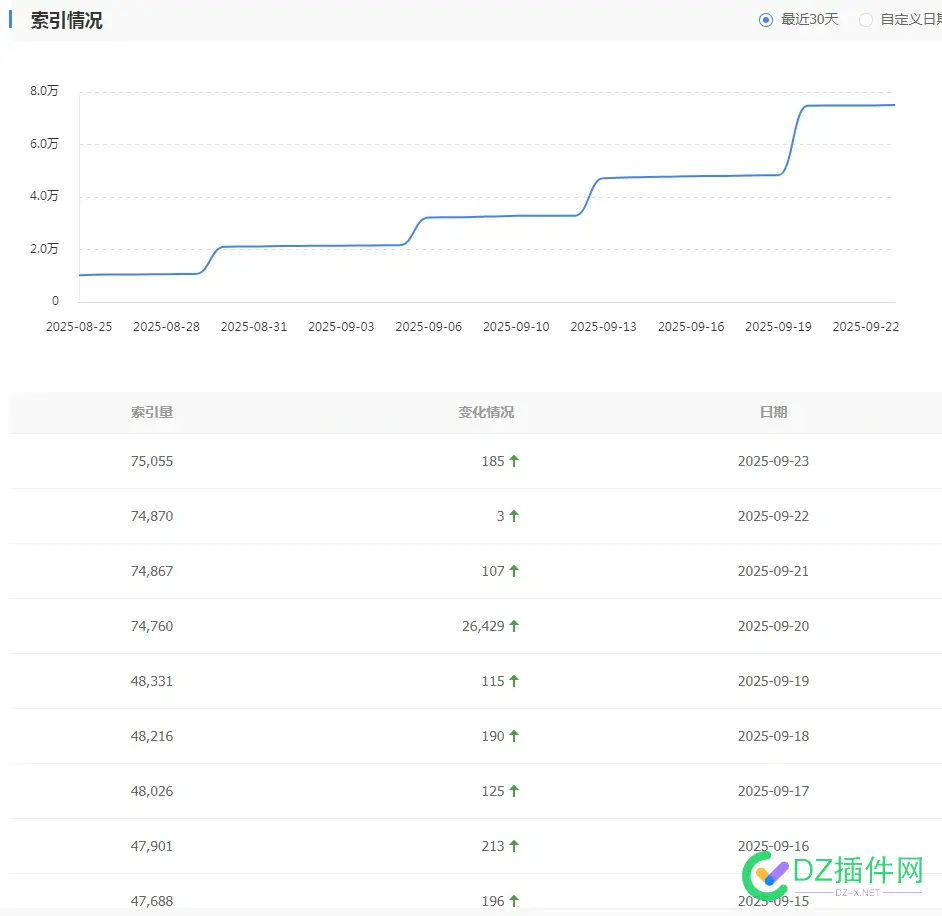Screen dimensions: 942x916
Task: Click the y-axis label 4.0万
Action: (44, 196)
